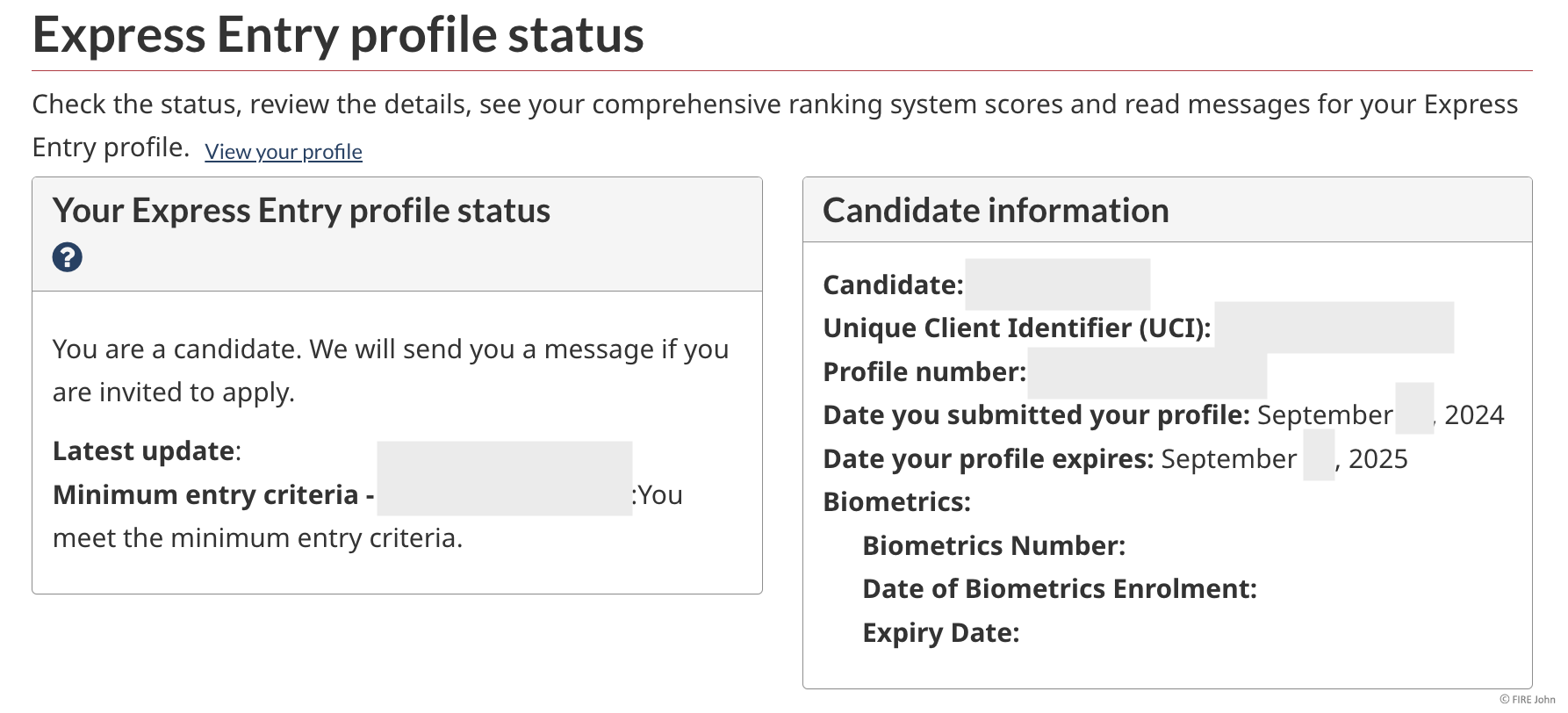
Task: Open the View your profile link
Action: coord(283,152)
